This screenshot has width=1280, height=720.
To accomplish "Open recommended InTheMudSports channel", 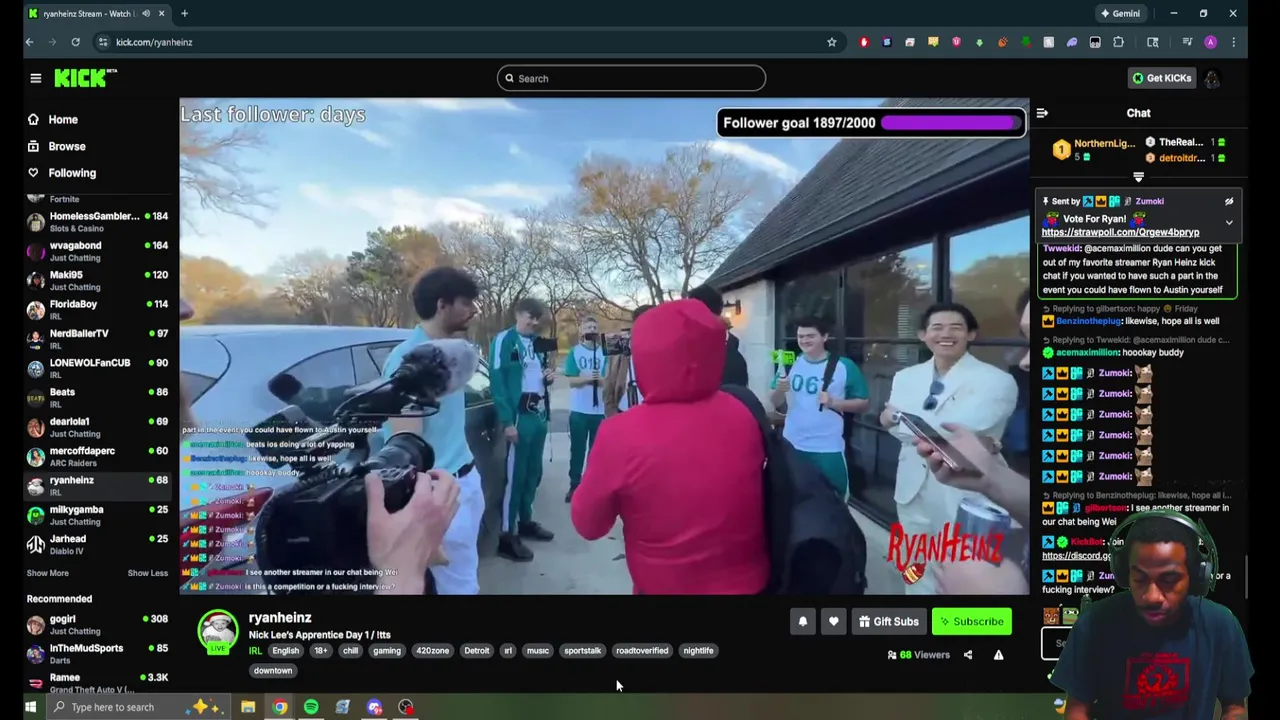I will 97,654.
